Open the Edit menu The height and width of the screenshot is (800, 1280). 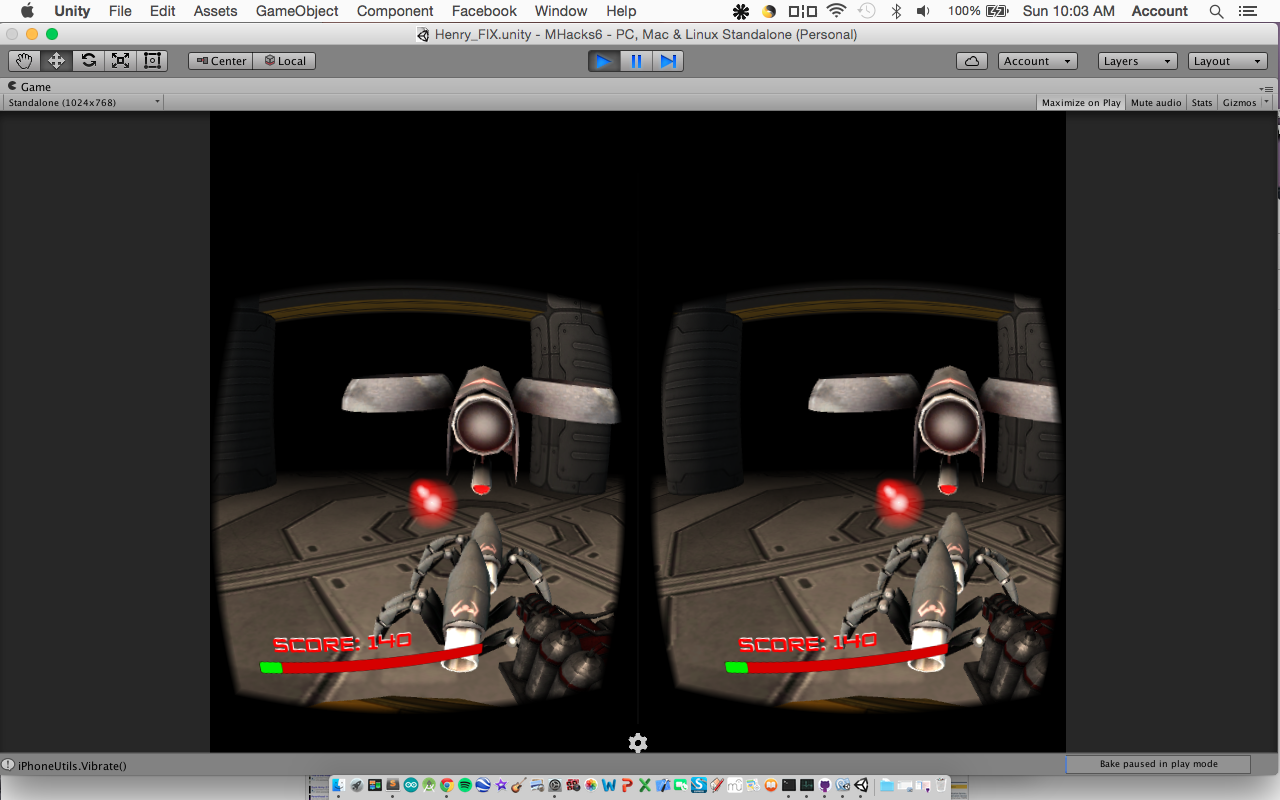(x=163, y=11)
